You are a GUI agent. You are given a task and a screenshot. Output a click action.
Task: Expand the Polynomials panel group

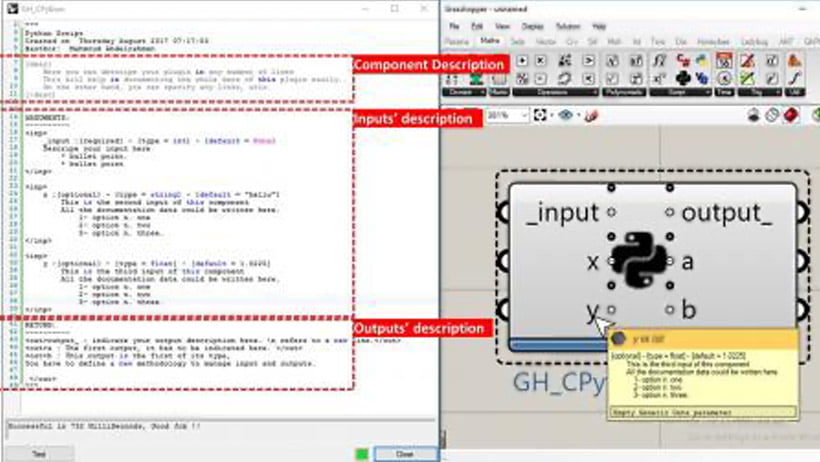coord(624,92)
